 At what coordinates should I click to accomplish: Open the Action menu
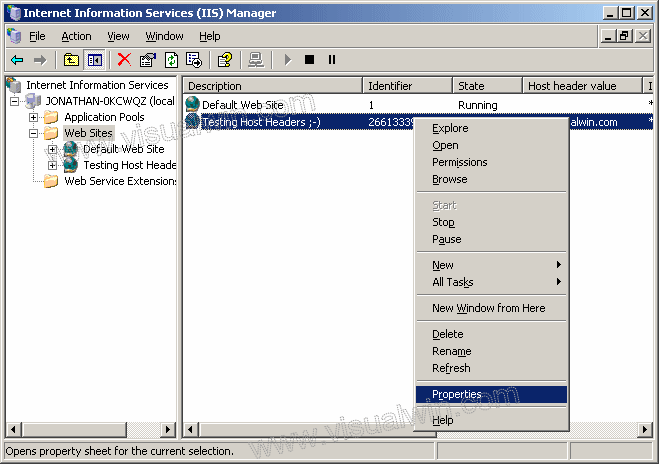76,36
